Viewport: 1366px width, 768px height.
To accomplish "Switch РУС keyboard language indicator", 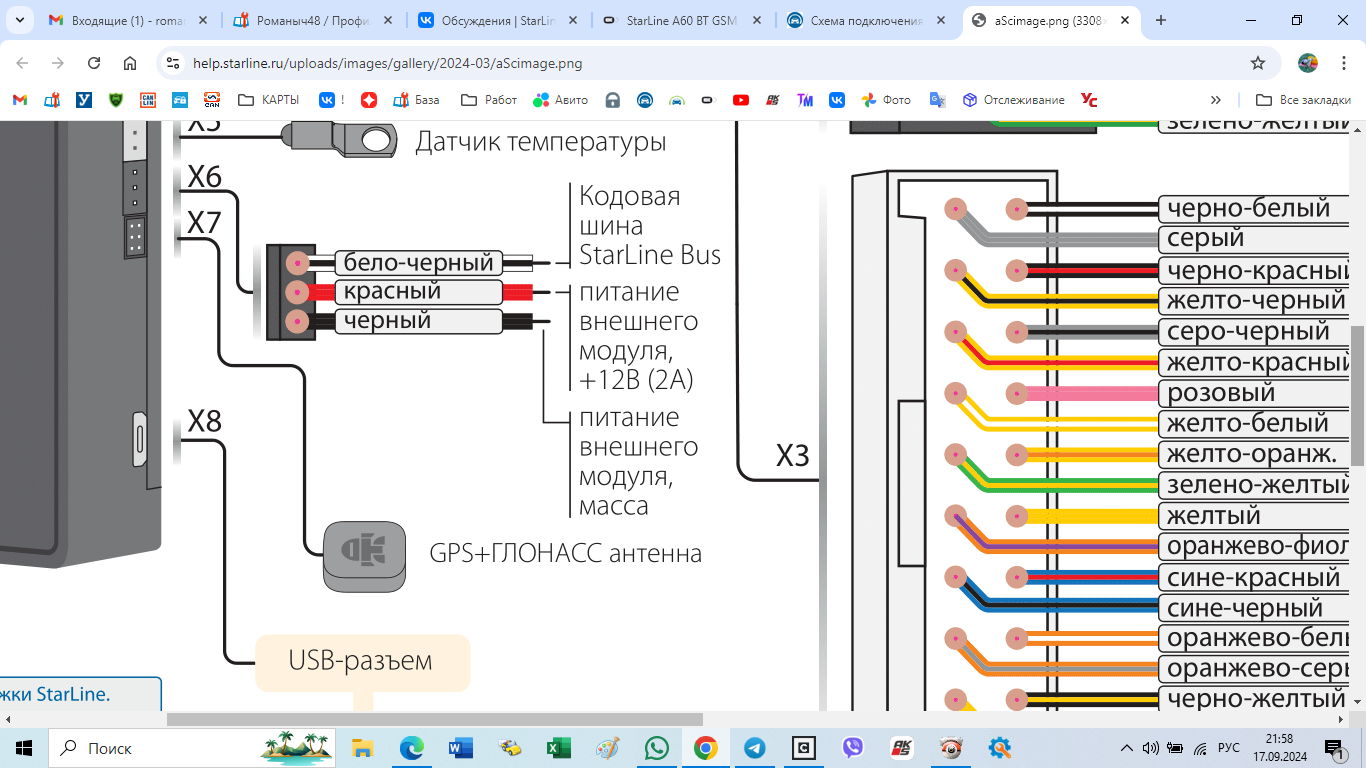I will [1228, 748].
